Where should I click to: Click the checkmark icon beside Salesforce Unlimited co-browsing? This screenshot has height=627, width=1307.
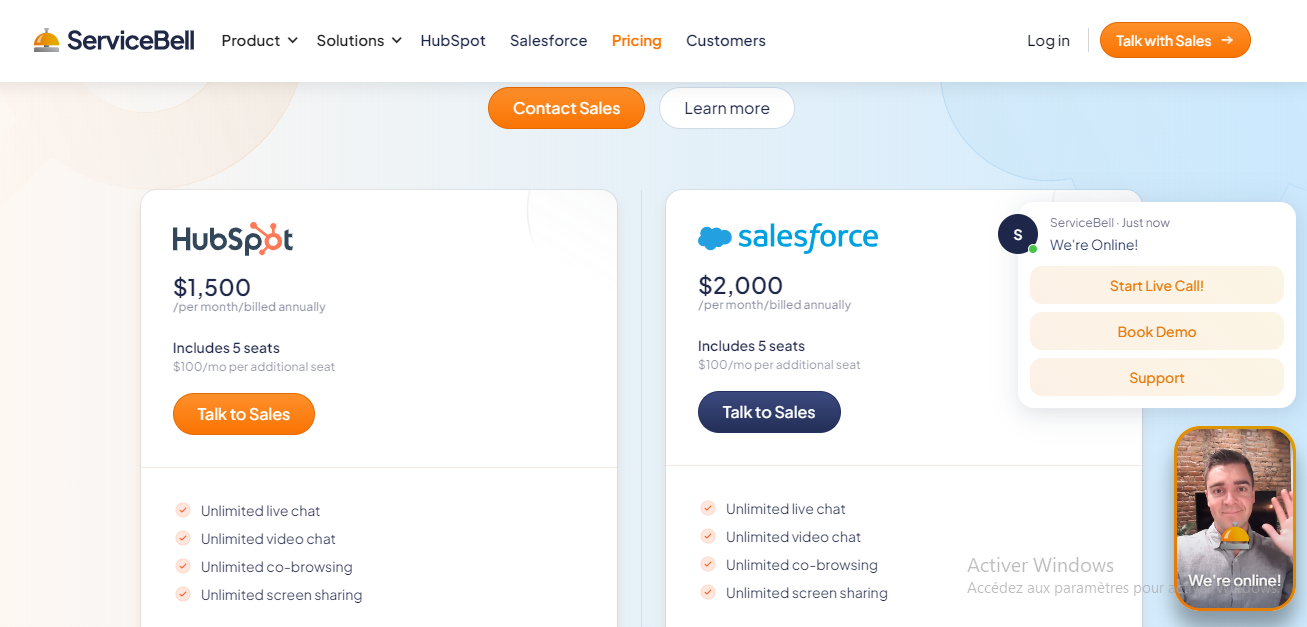708,564
